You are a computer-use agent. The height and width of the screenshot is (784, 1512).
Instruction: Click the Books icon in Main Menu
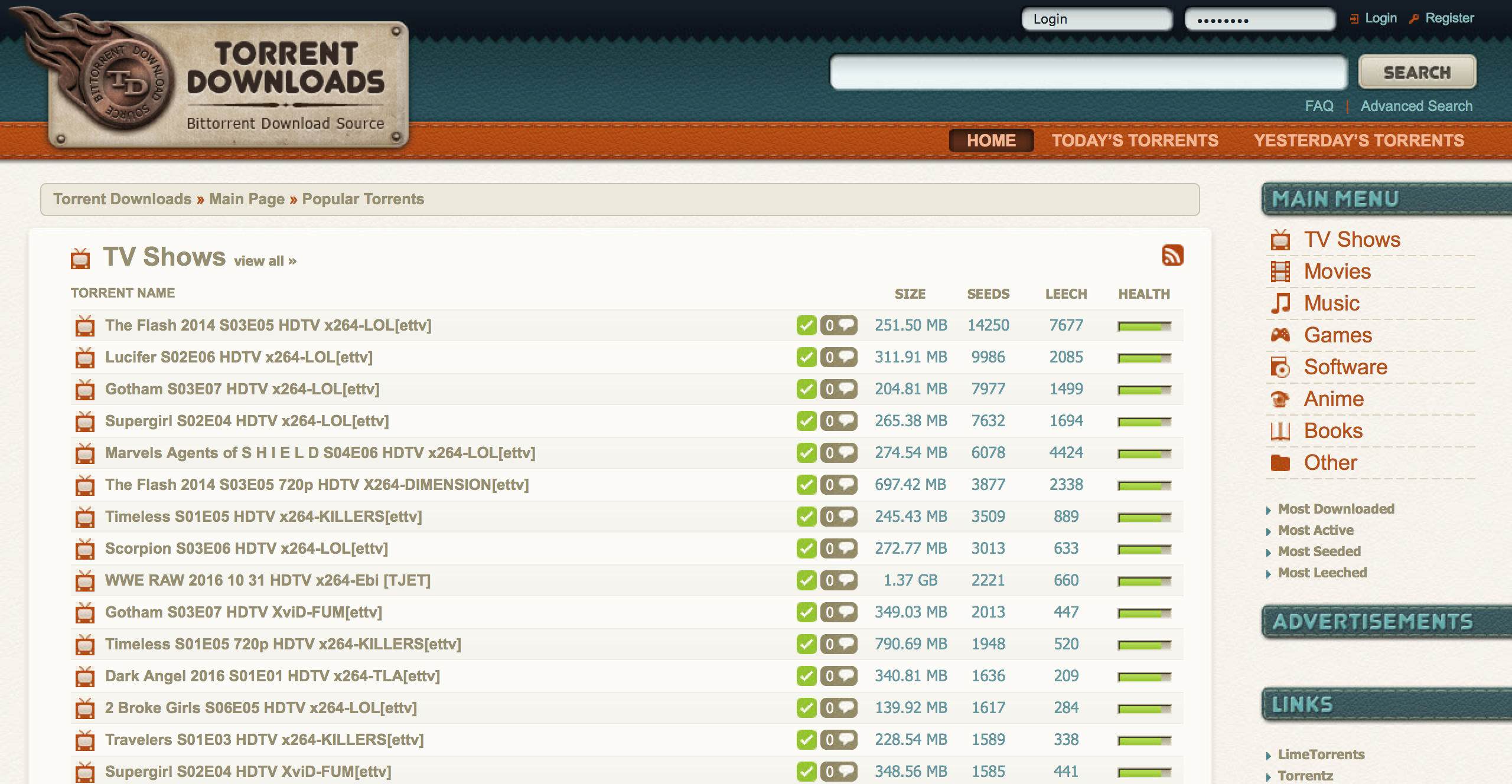(x=1280, y=431)
